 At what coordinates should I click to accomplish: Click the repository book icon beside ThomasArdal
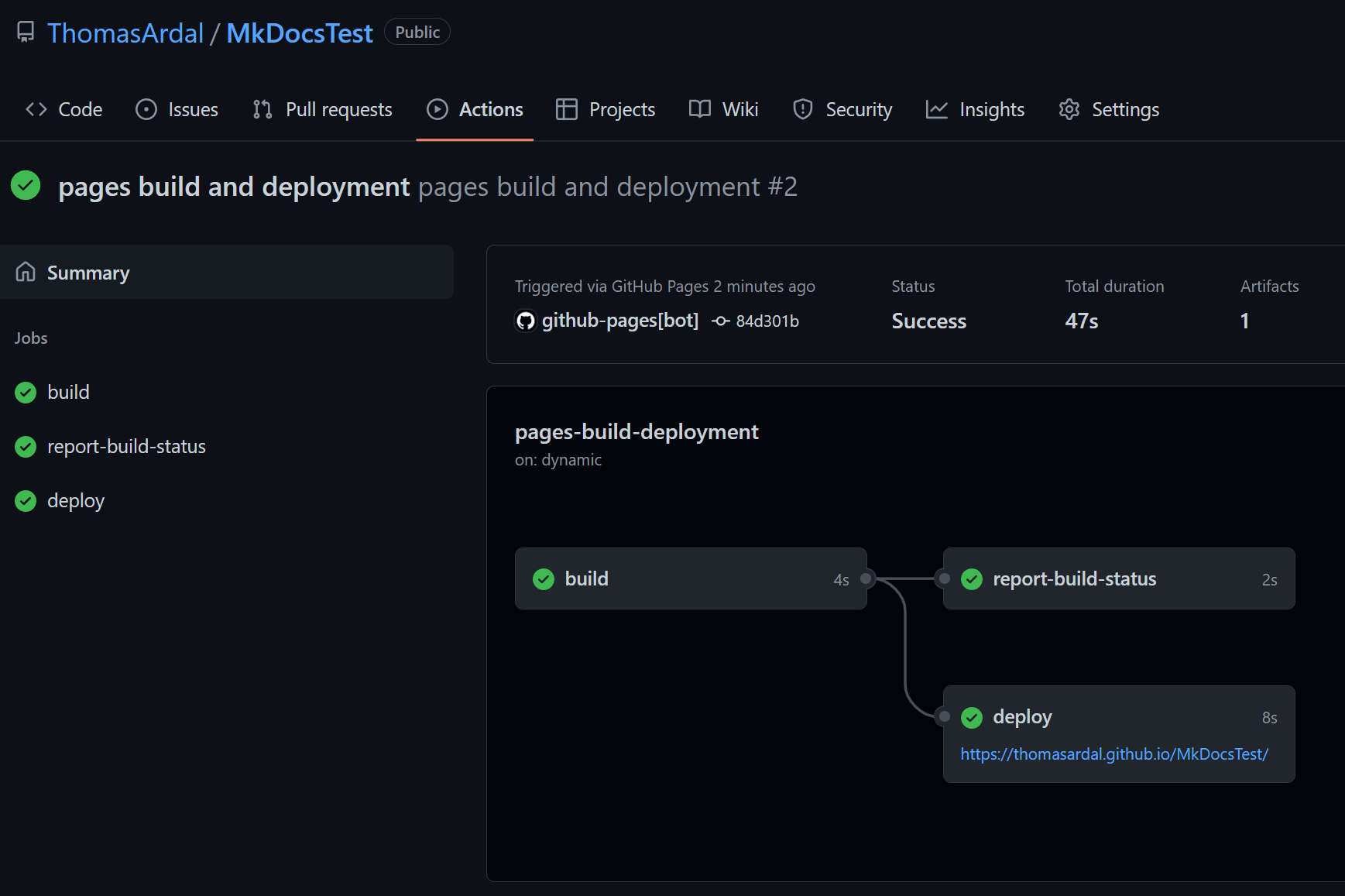pos(25,32)
